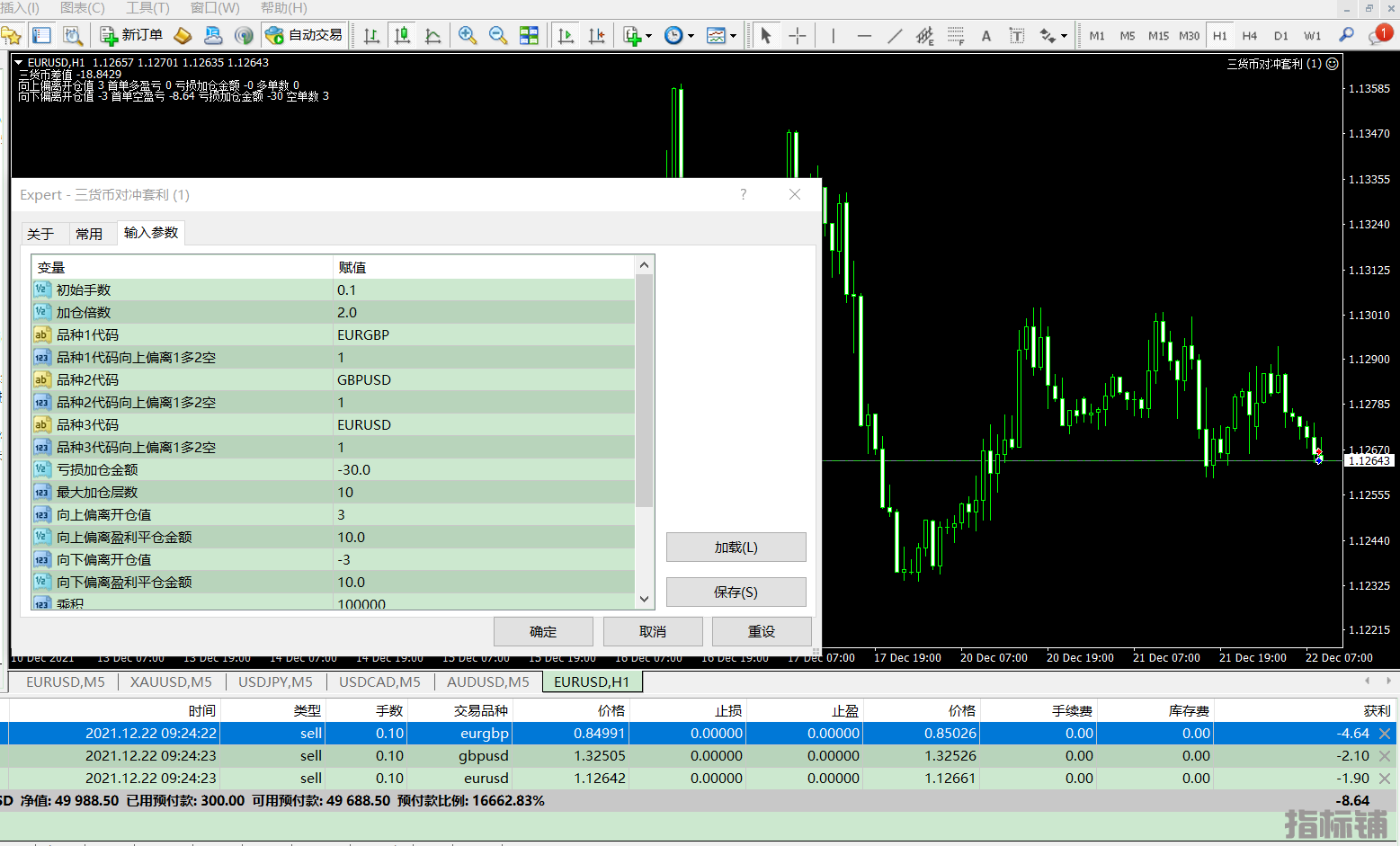1400x846 pixels.
Task: Open the 窗口(W) menu
Action: coord(215,8)
